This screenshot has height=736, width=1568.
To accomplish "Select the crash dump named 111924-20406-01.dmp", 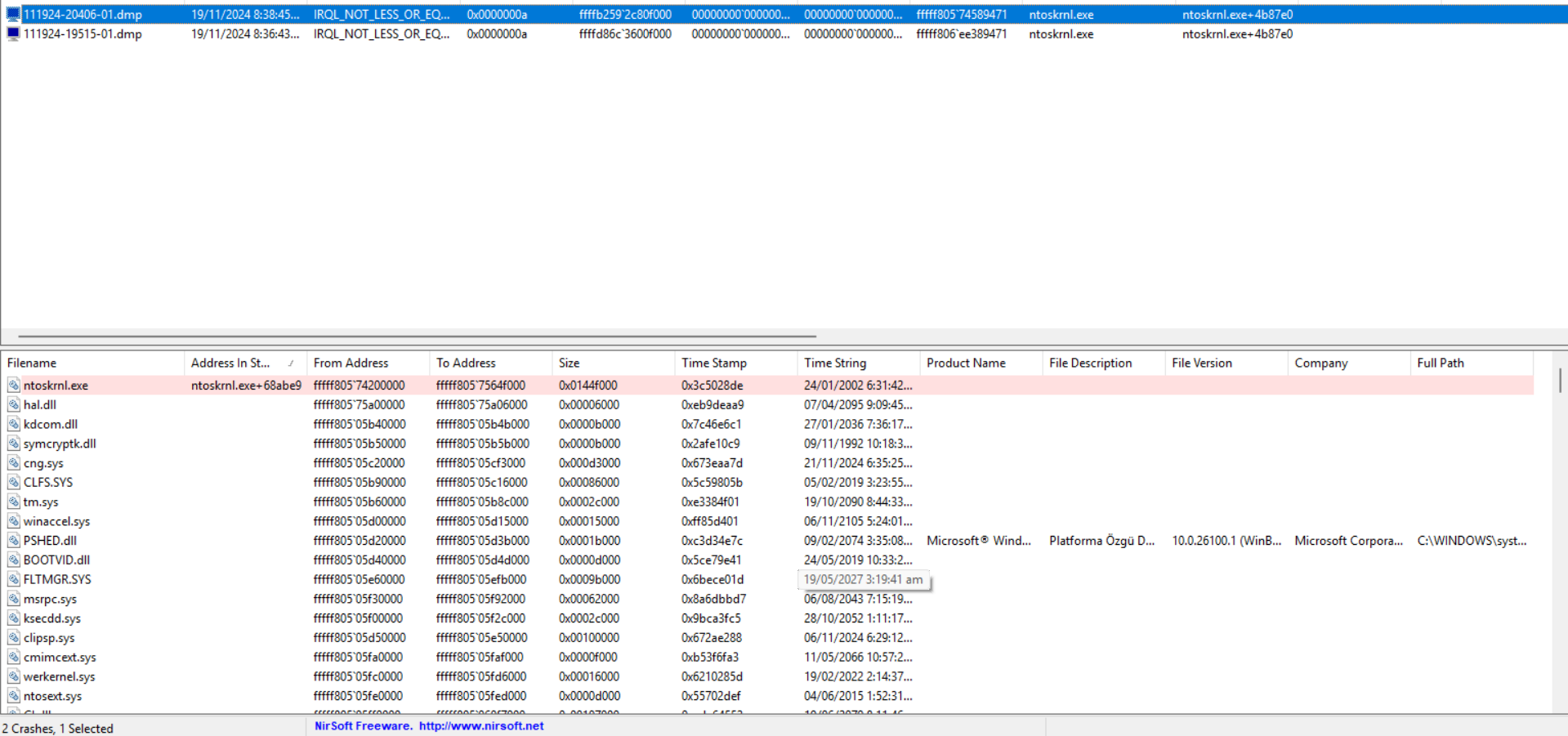I will pyautogui.click(x=83, y=15).
